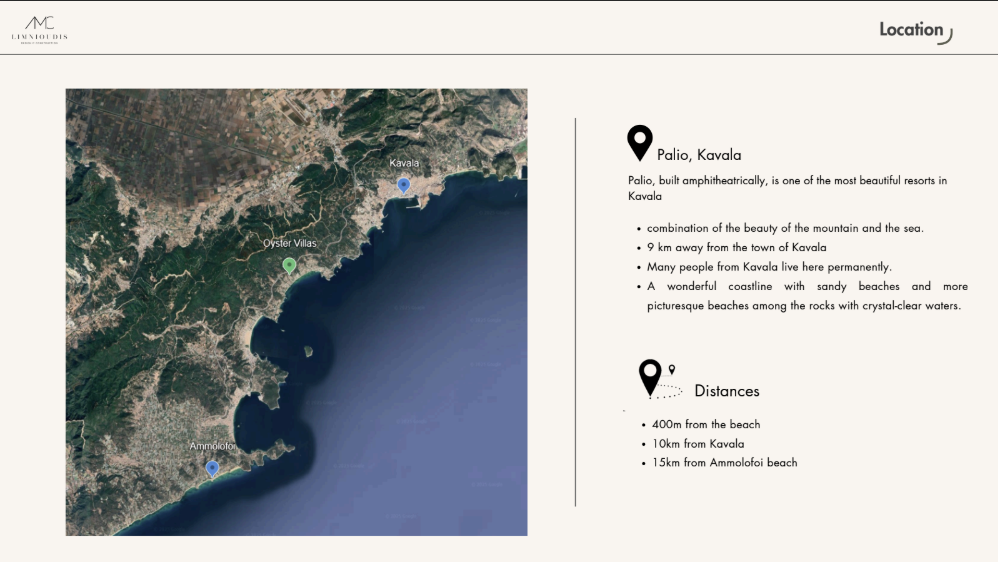The image size is (998, 562).
Task: Click the 'Oyster Villas' map label
Action: pos(290,243)
